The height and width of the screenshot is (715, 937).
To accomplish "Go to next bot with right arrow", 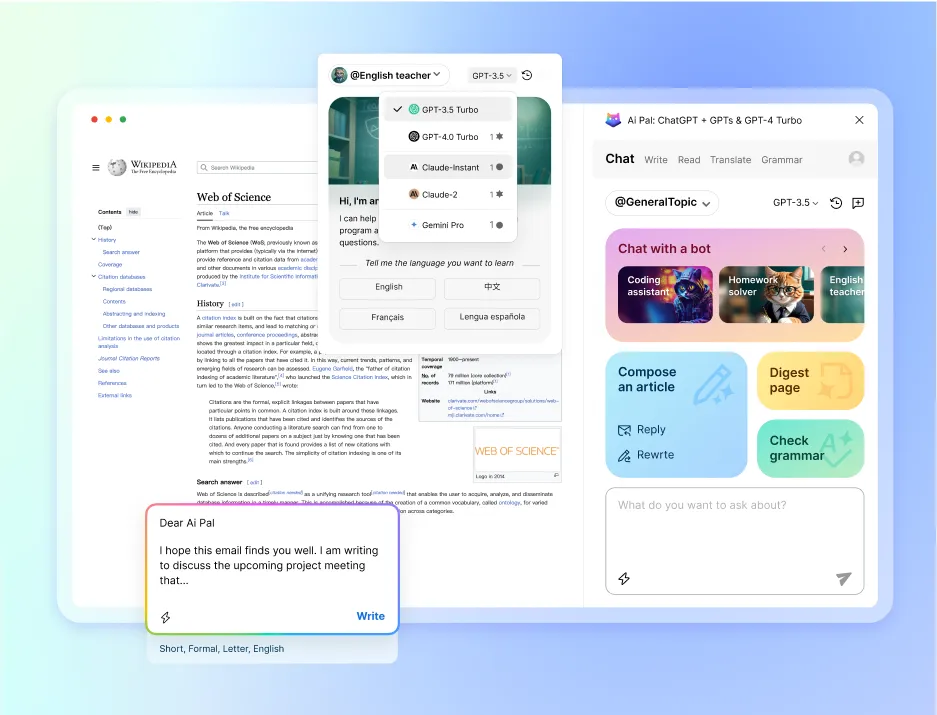I will [x=845, y=249].
